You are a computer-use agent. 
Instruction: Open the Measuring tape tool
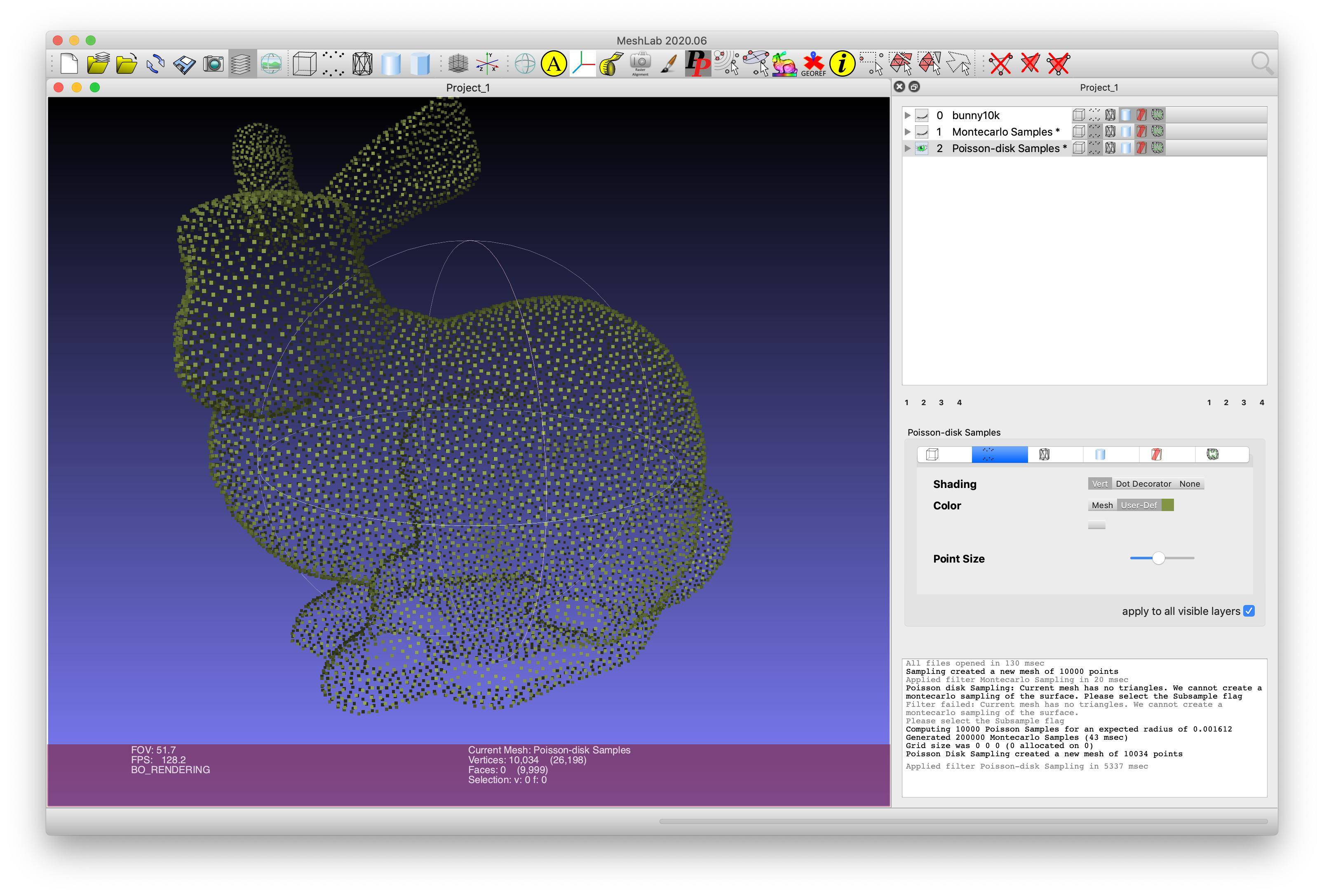611,63
